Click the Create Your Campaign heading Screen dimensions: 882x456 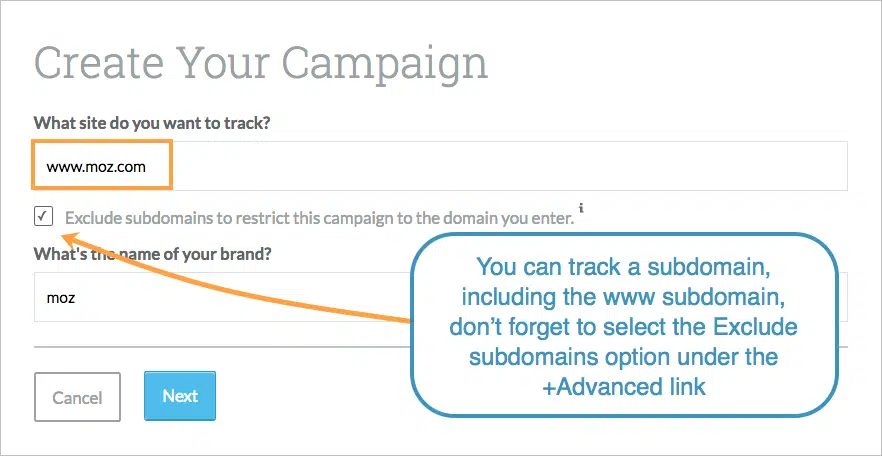coord(260,62)
